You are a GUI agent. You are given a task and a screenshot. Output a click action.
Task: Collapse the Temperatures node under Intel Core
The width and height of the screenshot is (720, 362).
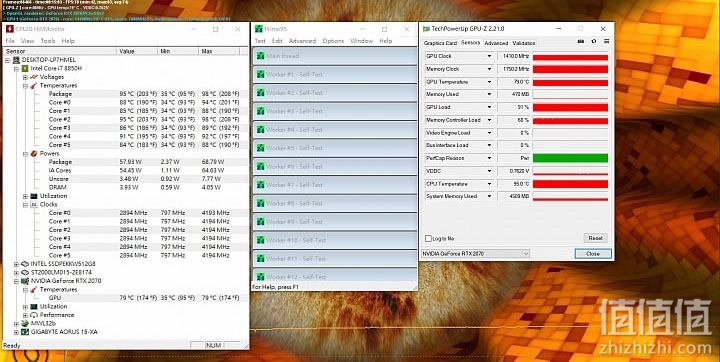pos(25,85)
